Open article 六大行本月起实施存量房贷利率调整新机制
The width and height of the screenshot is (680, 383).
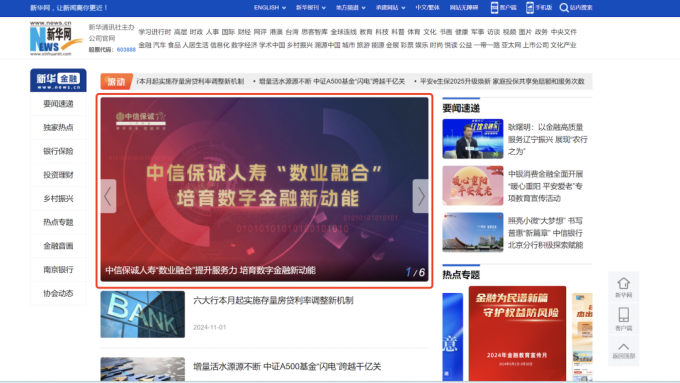click(273, 301)
